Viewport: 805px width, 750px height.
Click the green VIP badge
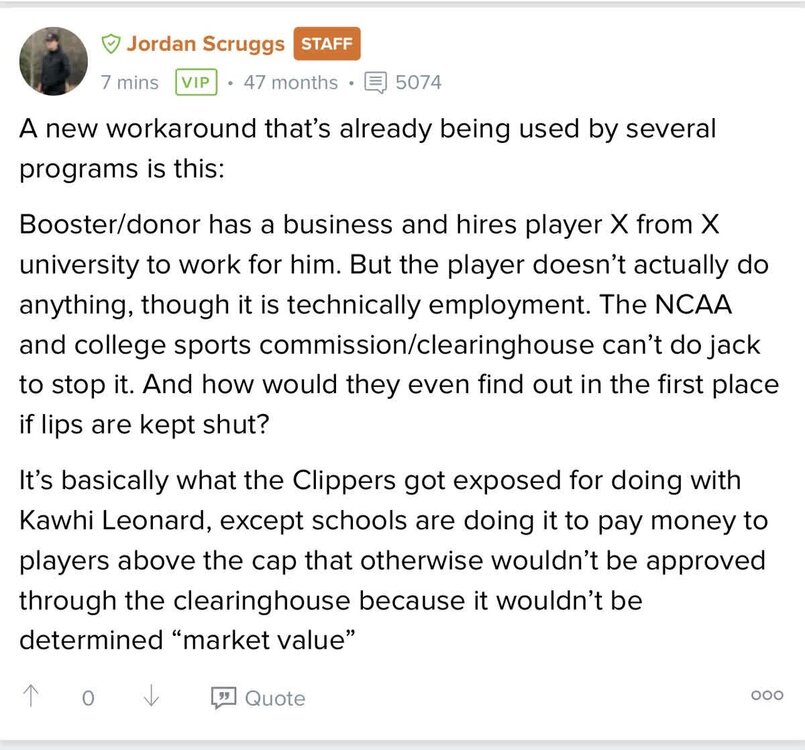(196, 82)
